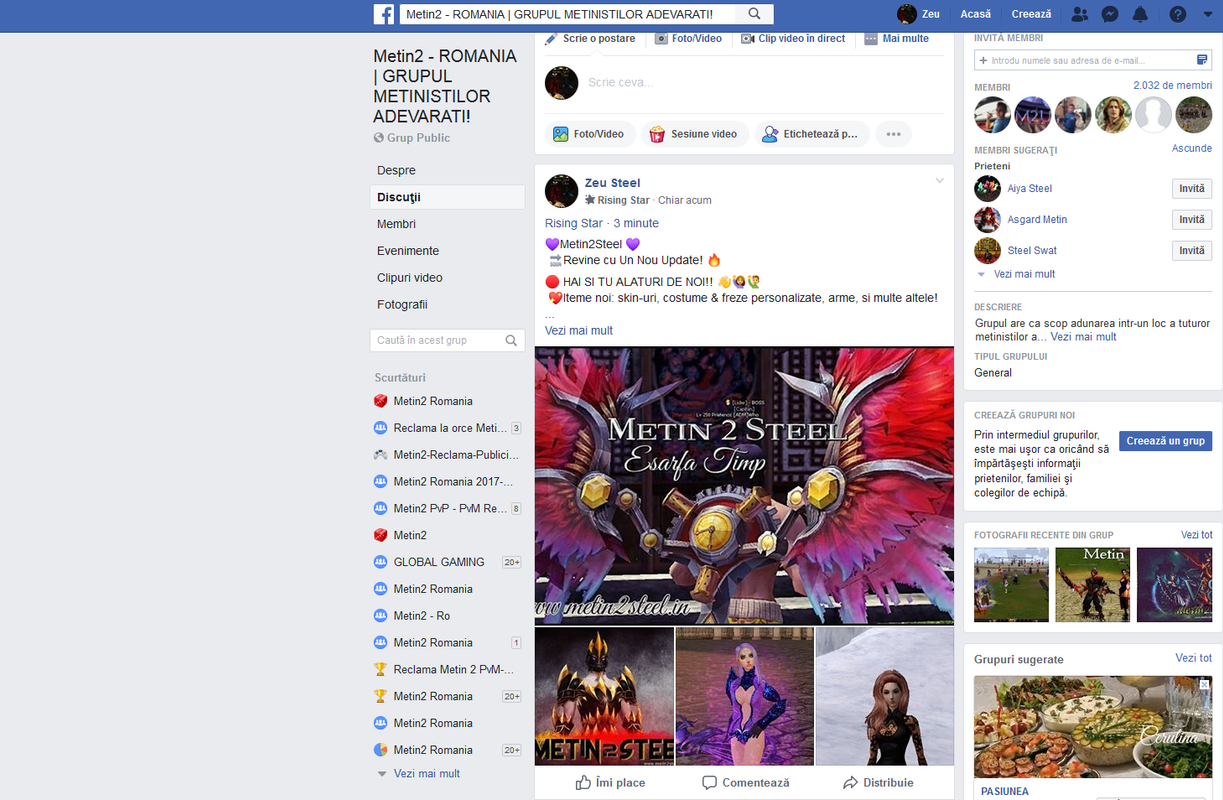Open recent group photo labeled Metin

coord(1093,585)
